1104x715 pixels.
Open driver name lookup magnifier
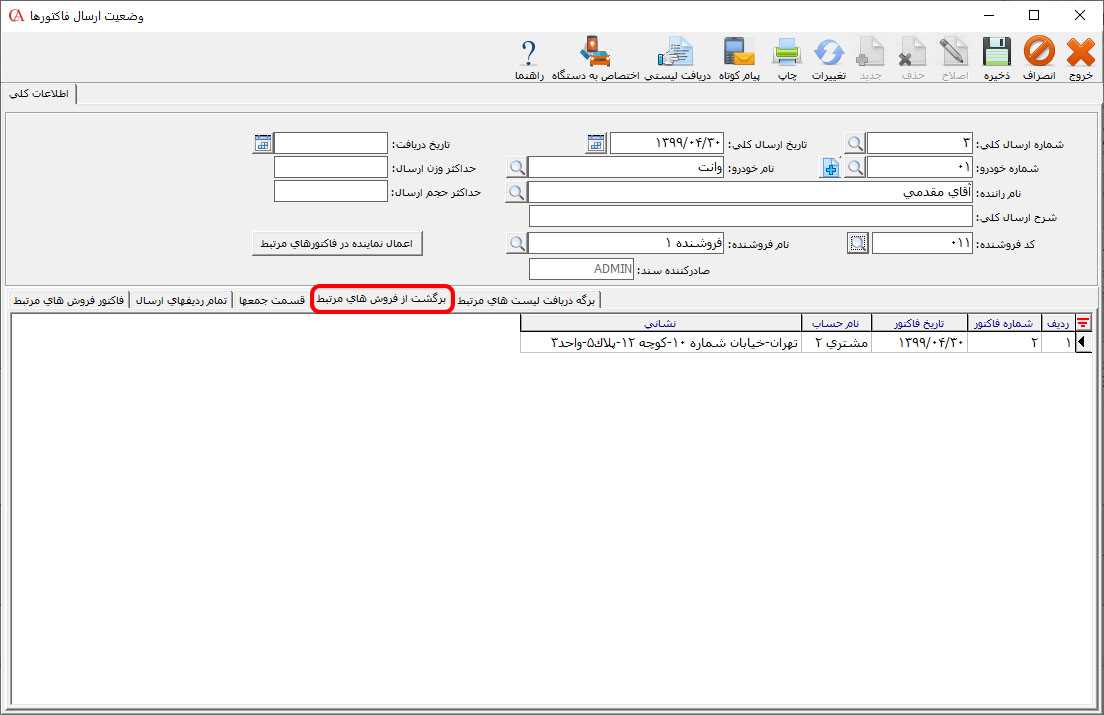[x=516, y=192]
